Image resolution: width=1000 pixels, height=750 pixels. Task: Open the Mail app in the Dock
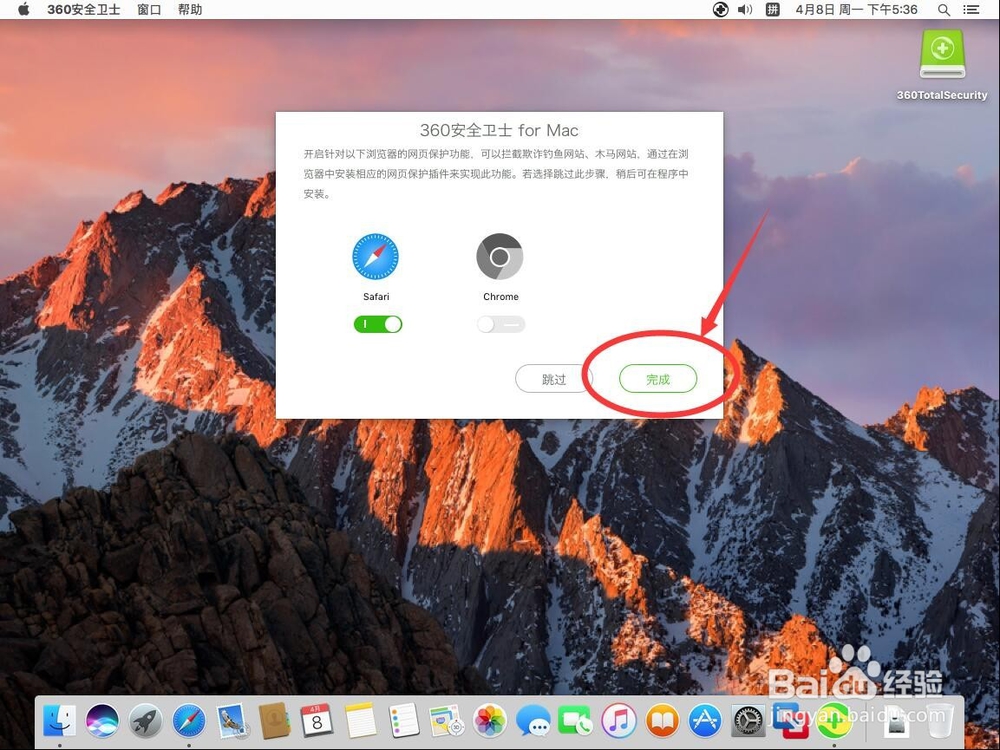pos(231,721)
